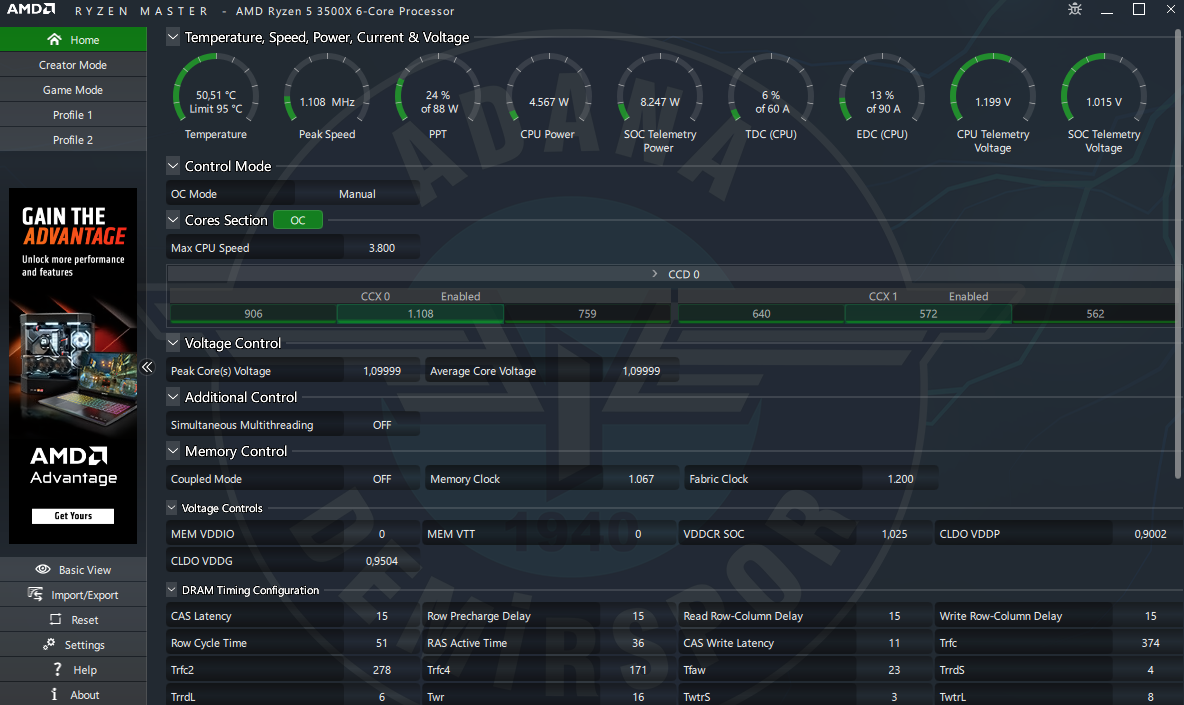Image resolution: width=1184 pixels, height=705 pixels.
Task: Select core showing 759 in CCX 0
Action: [x=587, y=313]
